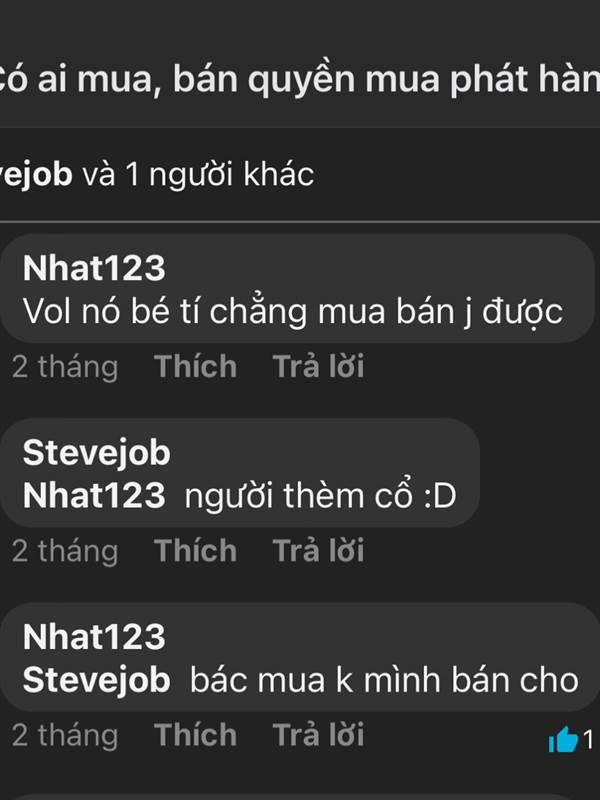Reply to the "bác mua k mình bán cho" comment
Viewport: 600px width, 800px height.
click(x=318, y=735)
